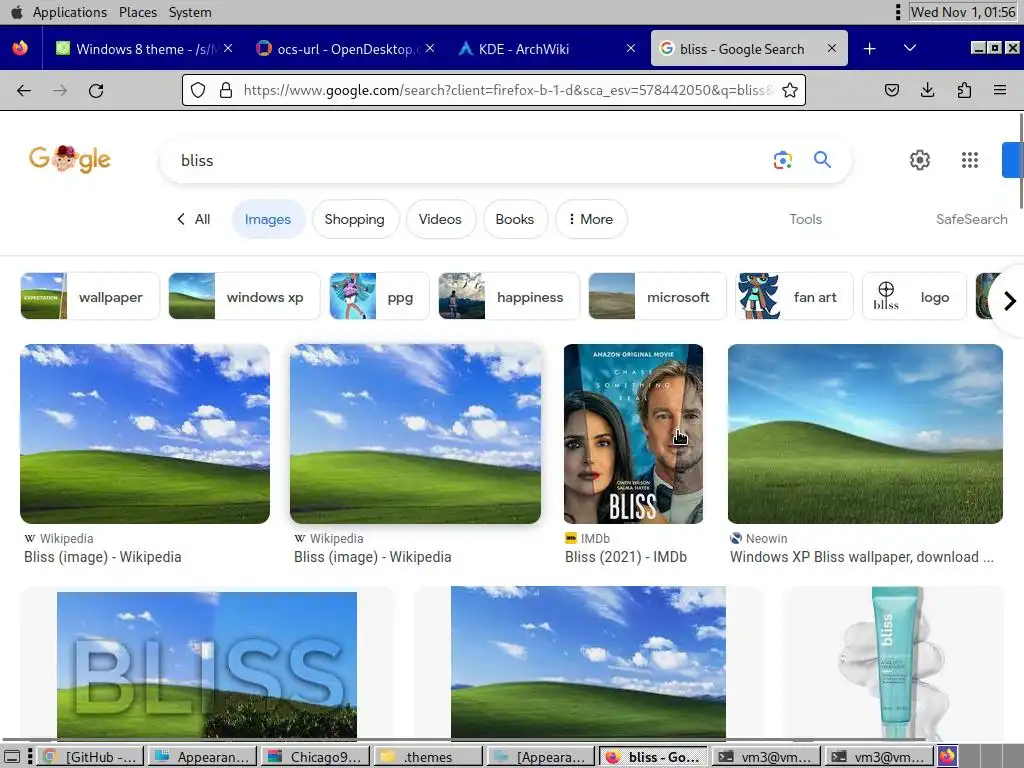Switch to Chicago9 taskbar window

tap(315, 757)
